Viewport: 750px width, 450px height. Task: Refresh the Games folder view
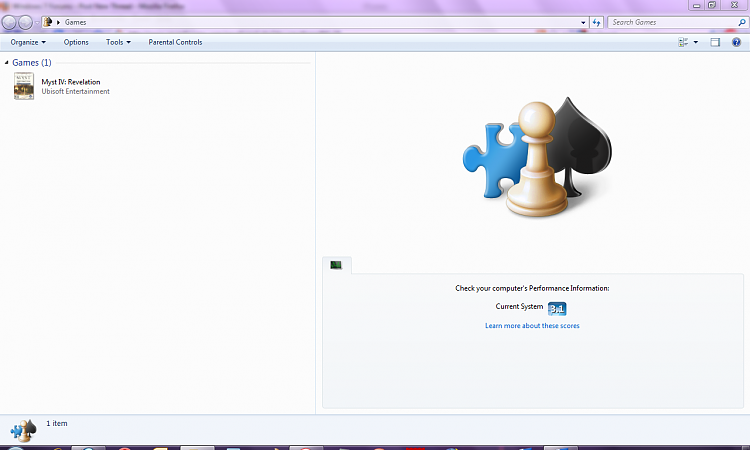(596, 22)
